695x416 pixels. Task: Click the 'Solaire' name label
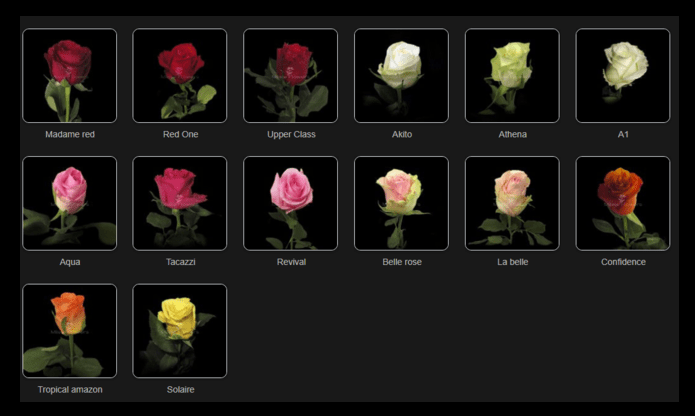coord(180,389)
